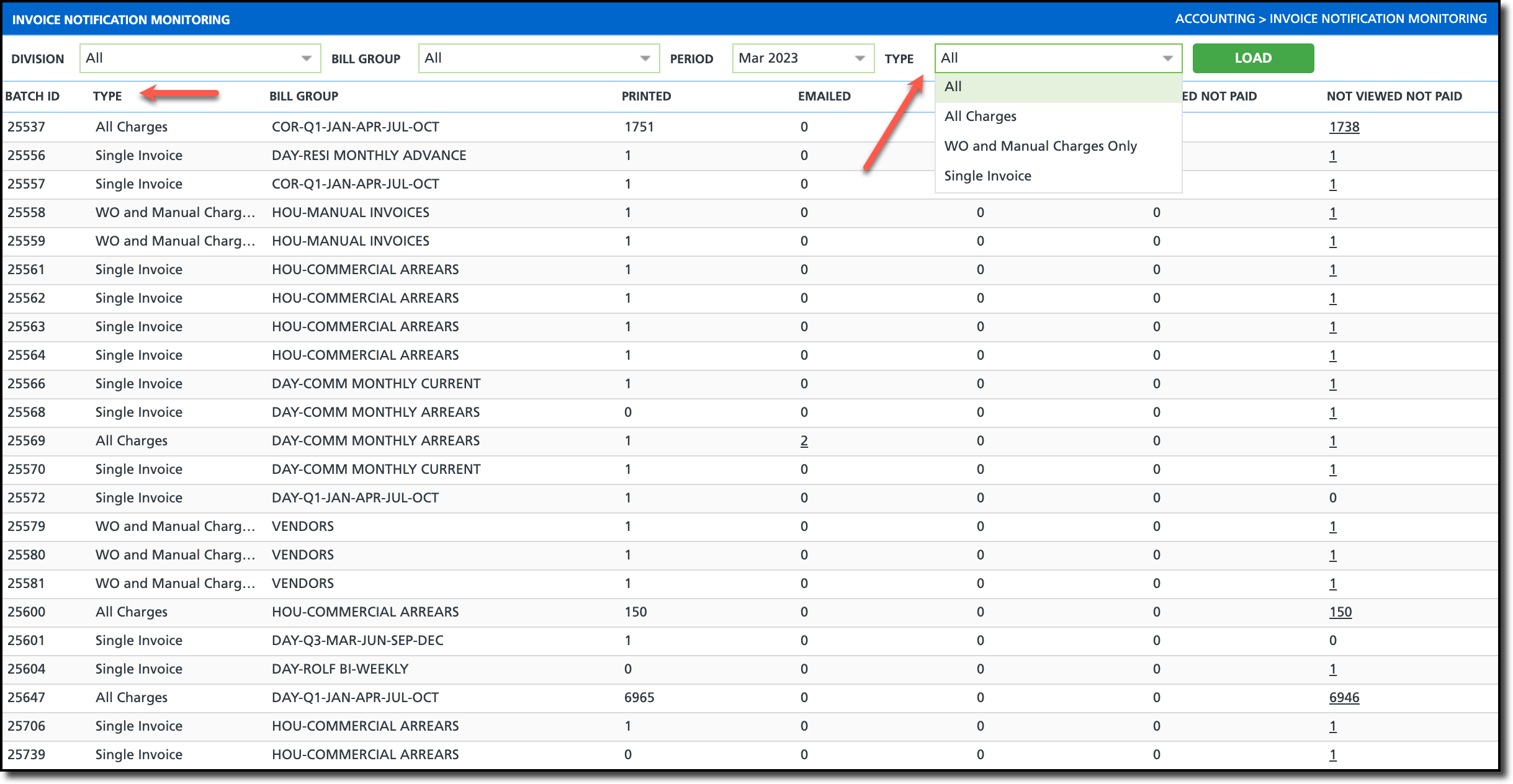1513x784 pixels.
Task: Click 6946 not viewed link for batch 25647
Action: click(1344, 698)
